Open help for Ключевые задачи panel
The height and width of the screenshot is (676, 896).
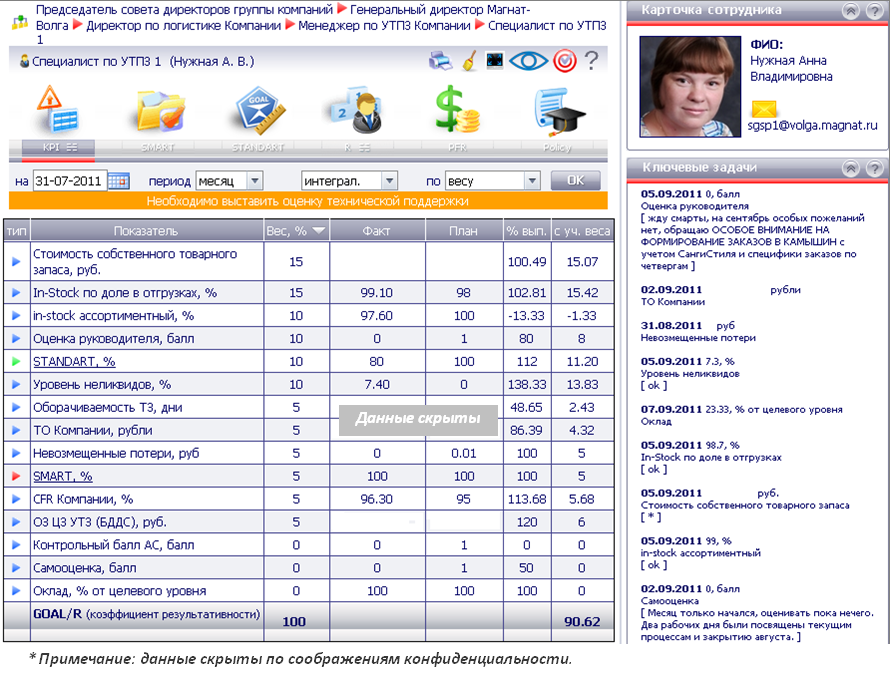(x=875, y=168)
